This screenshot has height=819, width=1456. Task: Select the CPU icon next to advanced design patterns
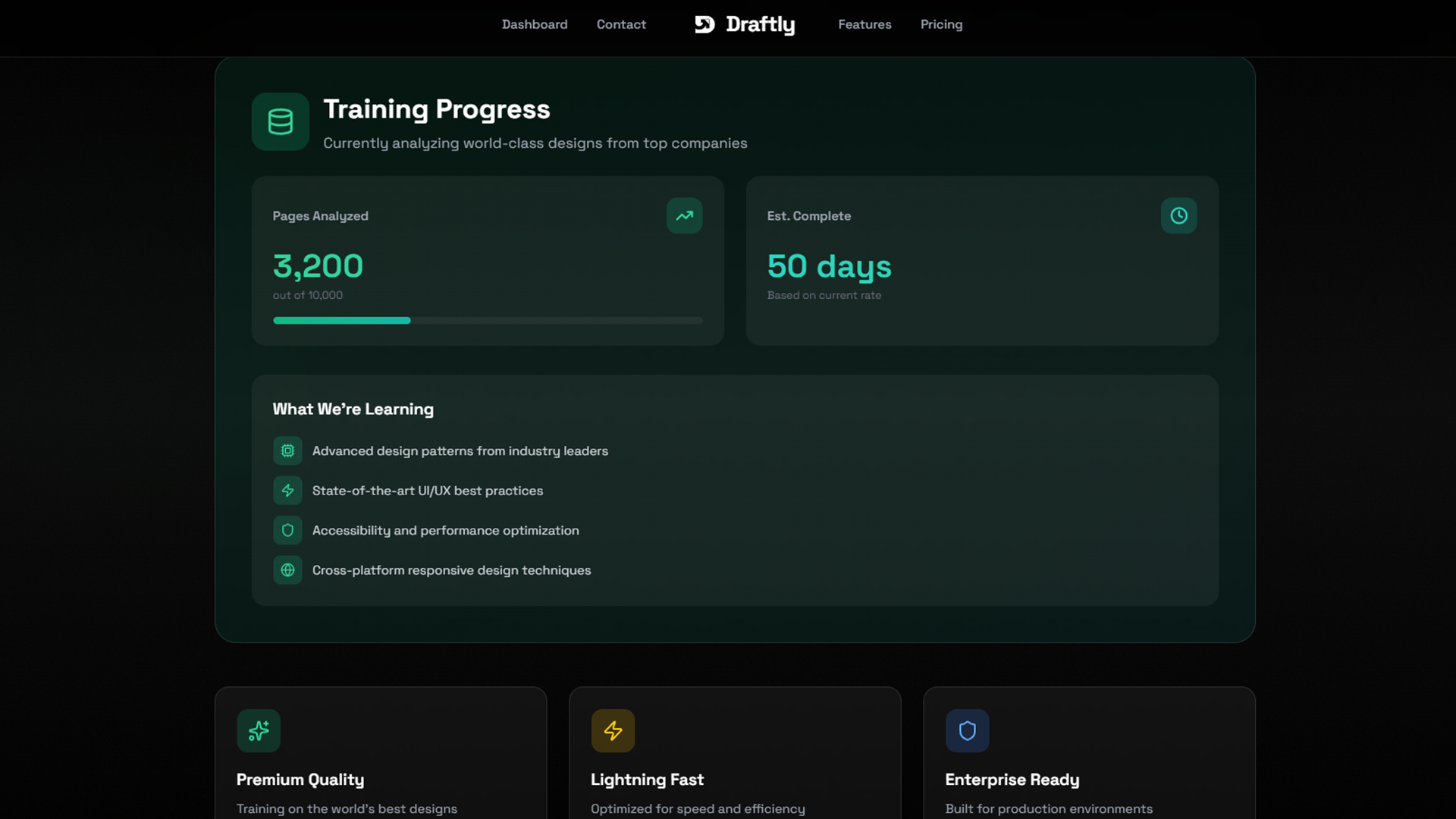(x=287, y=450)
